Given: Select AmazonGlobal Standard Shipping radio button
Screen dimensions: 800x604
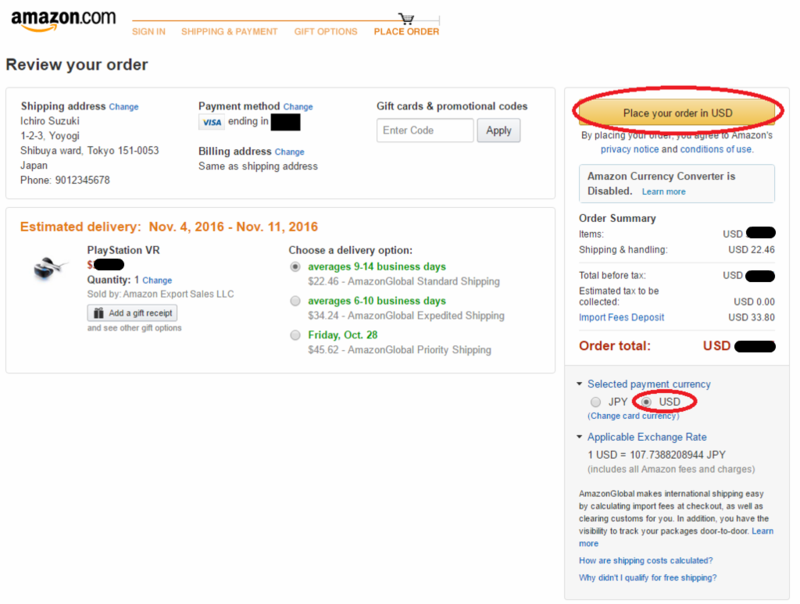Looking at the screenshot, I should [x=295, y=267].
